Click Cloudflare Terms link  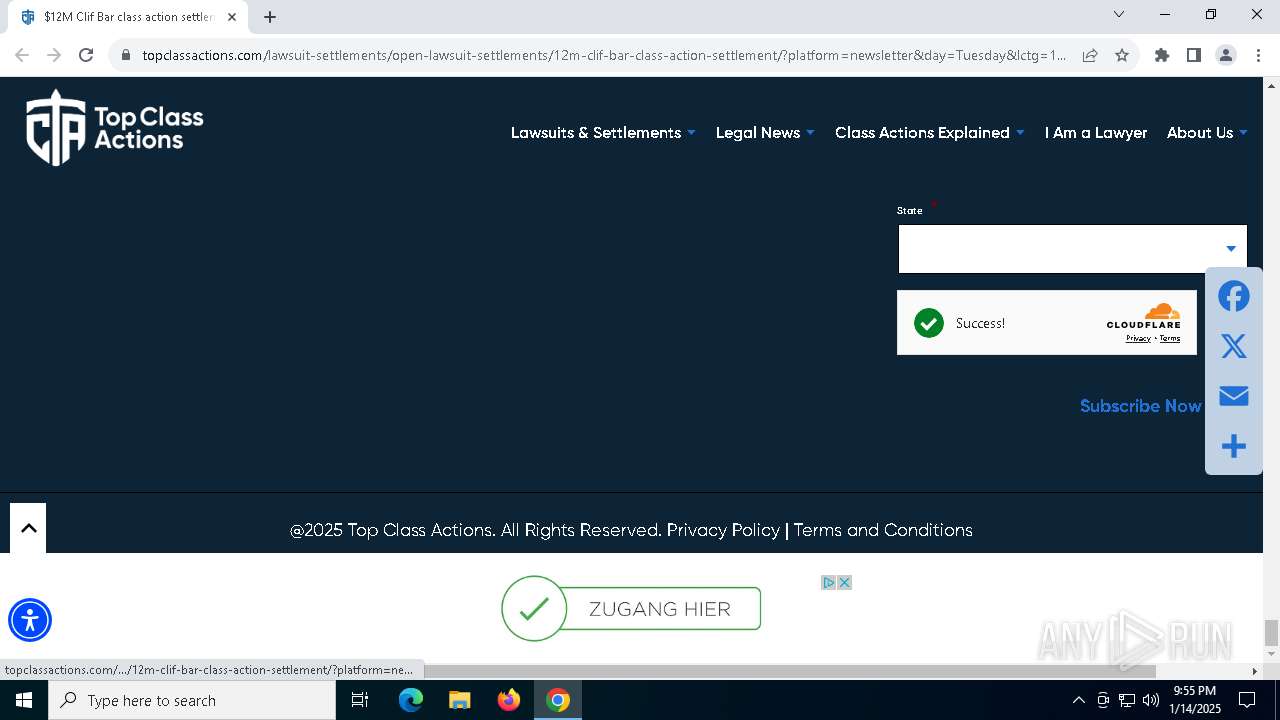1170,338
